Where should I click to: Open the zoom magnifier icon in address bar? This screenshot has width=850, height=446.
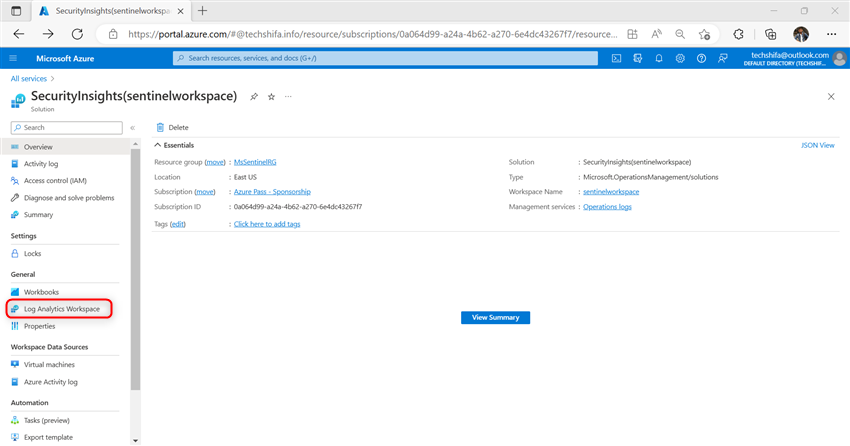tap(680, 34)
